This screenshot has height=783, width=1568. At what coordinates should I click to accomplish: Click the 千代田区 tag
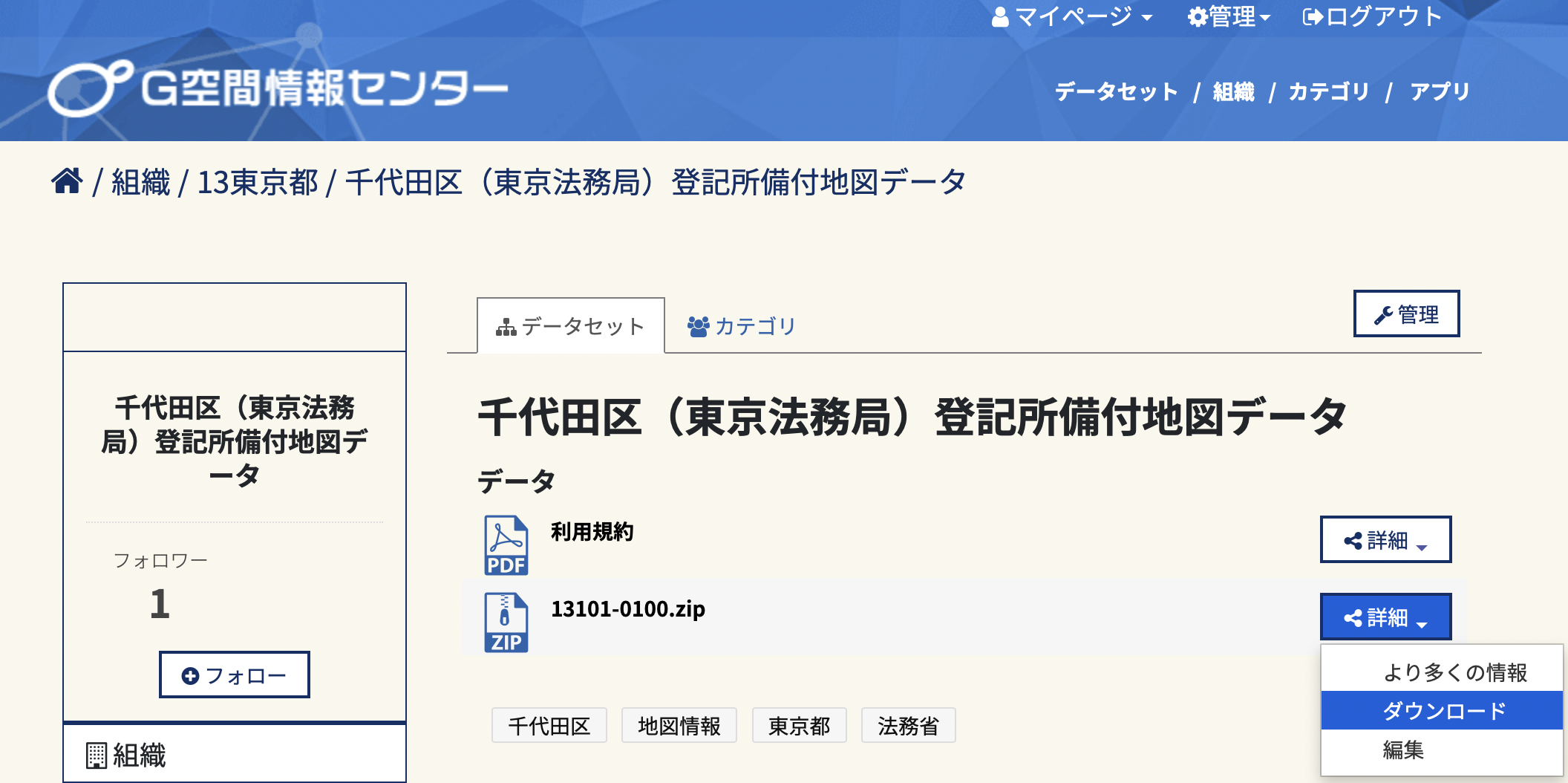tap(549, 726)
